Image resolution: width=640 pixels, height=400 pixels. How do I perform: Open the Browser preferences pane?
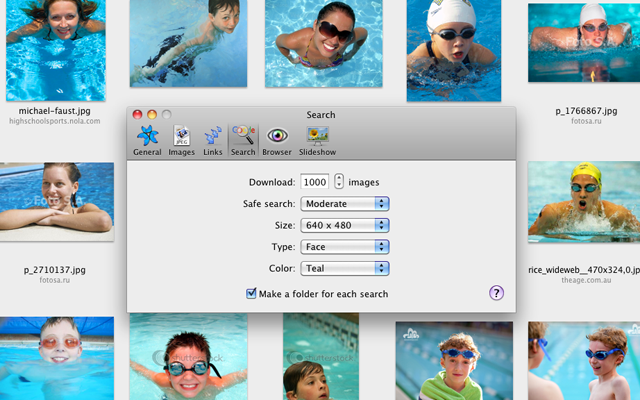(x=277, y=140)
